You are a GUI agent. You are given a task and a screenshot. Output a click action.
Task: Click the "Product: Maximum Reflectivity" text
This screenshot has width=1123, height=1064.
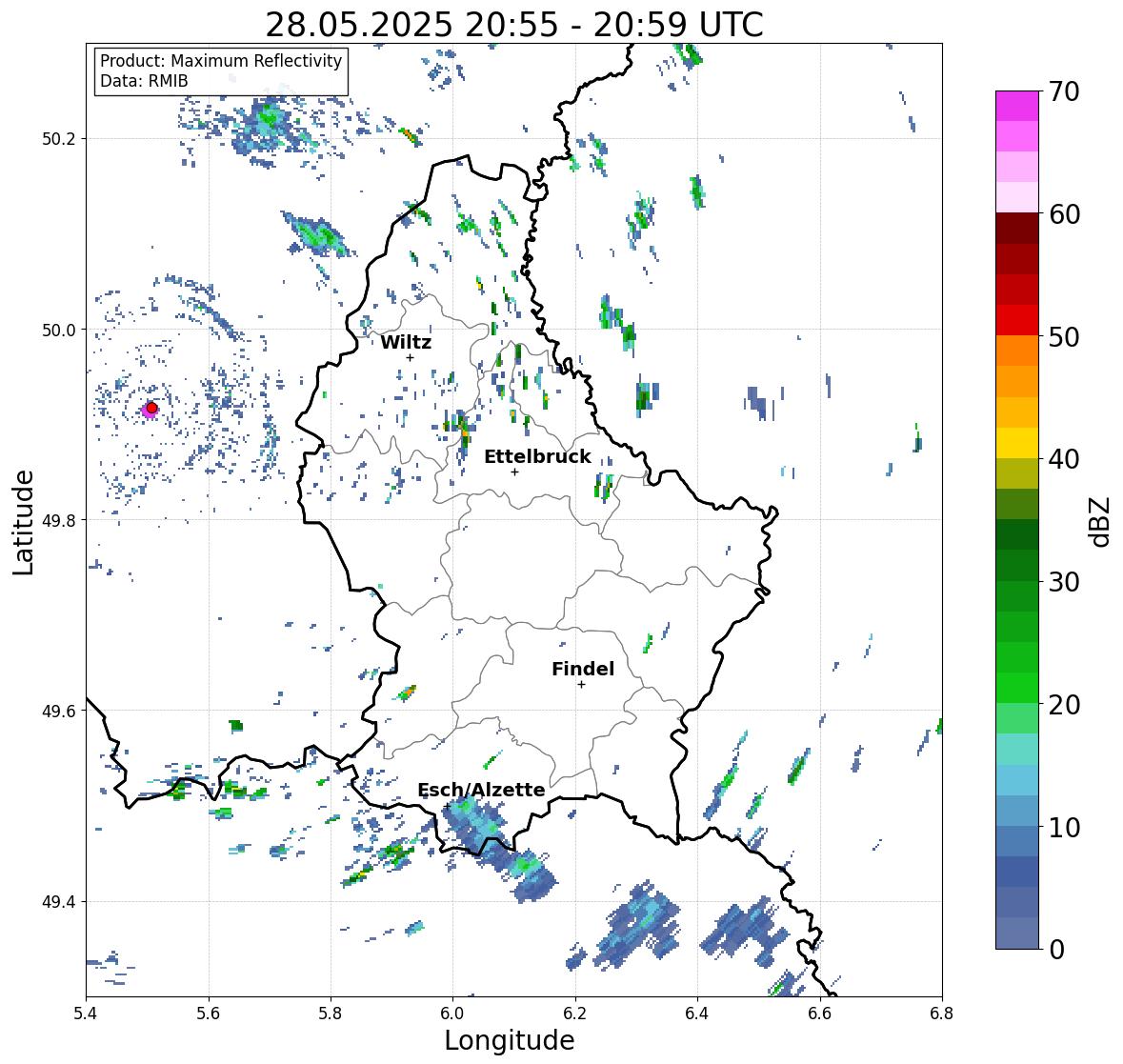(x=221, y=61)
